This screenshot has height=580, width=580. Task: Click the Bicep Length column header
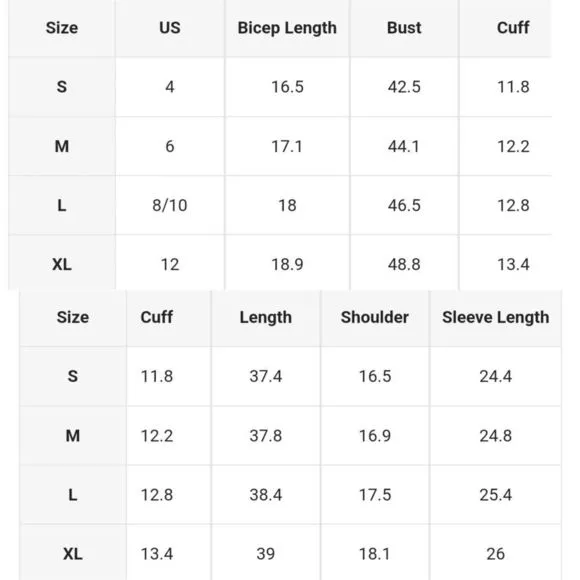pyautogui.click(x=287, y=28)
